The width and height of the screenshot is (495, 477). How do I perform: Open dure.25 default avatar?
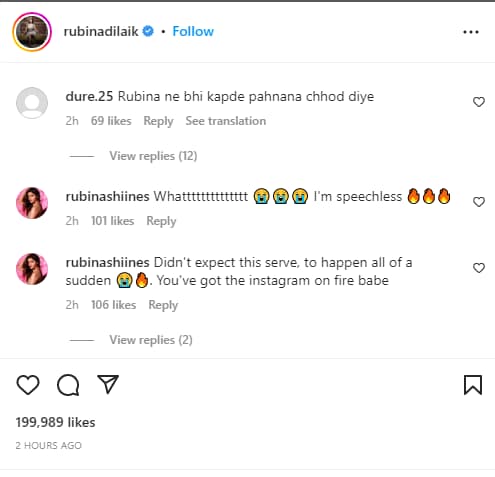[32, 103]
